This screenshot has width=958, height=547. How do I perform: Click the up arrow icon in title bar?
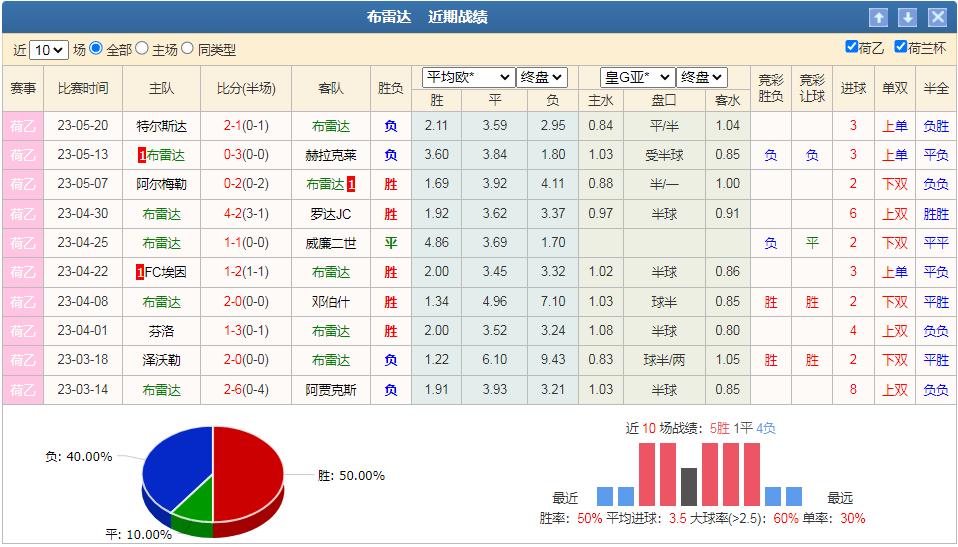[x=879, y=18]
